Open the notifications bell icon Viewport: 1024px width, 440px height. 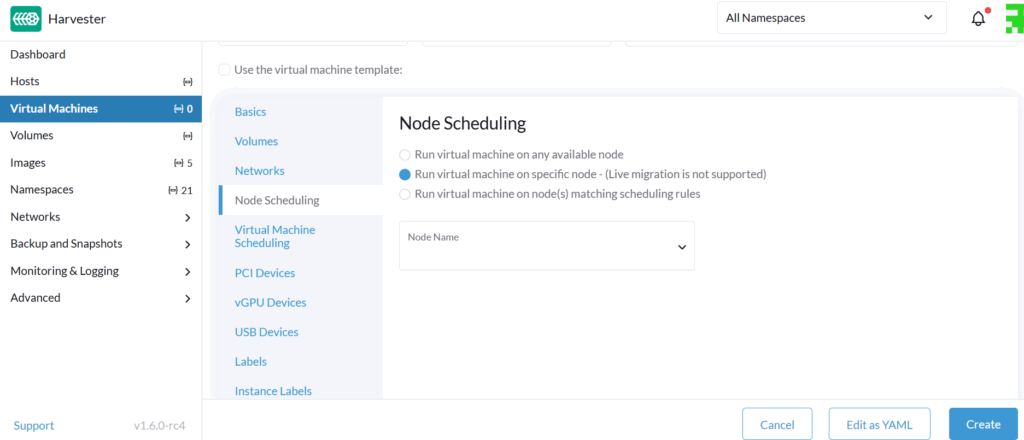978,18
